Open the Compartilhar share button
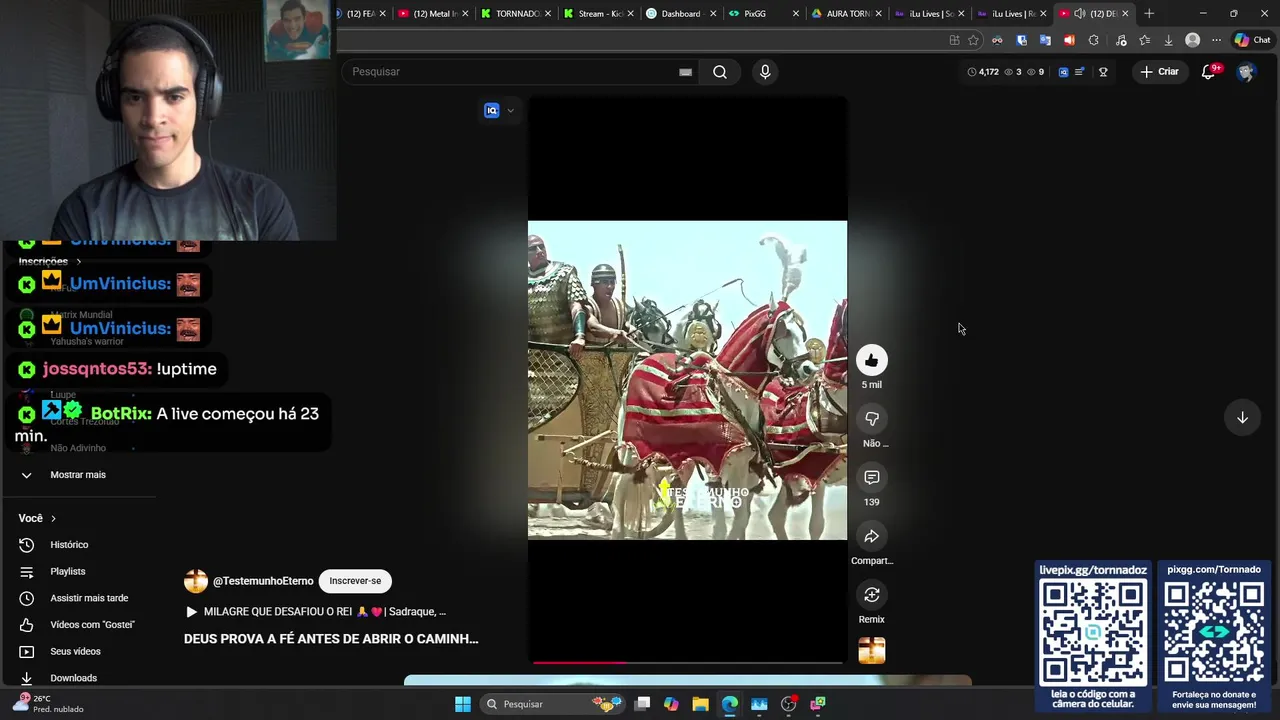This screenshot has width=1280, height=720. click(872, 537)
